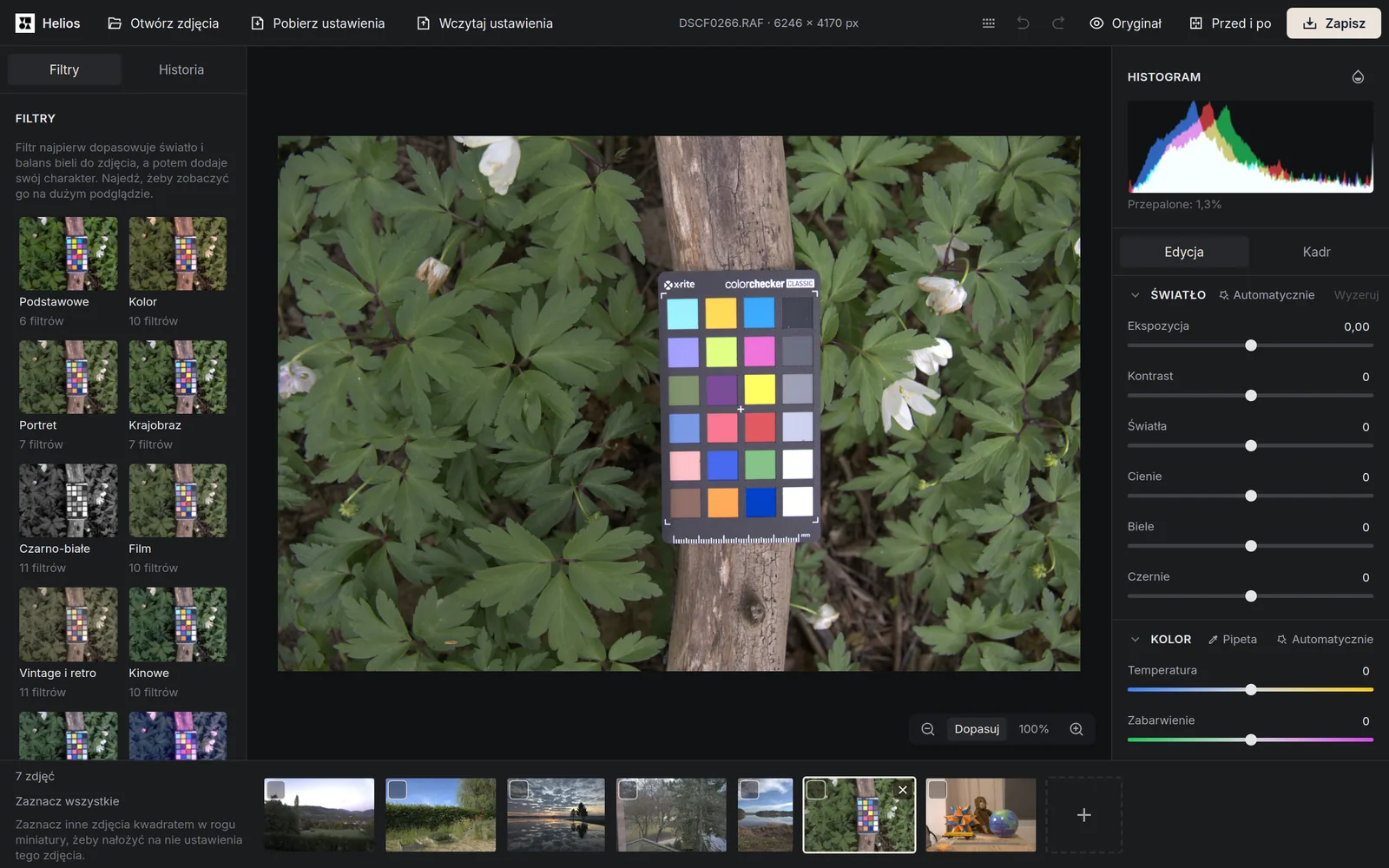
Task: Open the grid view icon in top bar
Action: coord(988,23)
